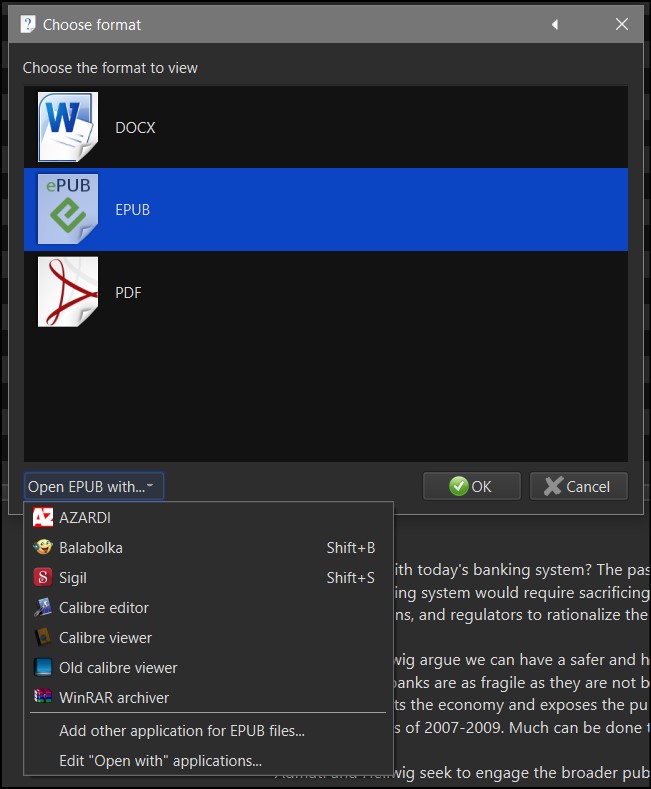Viewport: 651px width, 789px height.
Task: Click the gray X on Cancel
Action: [x=553, y=486]
